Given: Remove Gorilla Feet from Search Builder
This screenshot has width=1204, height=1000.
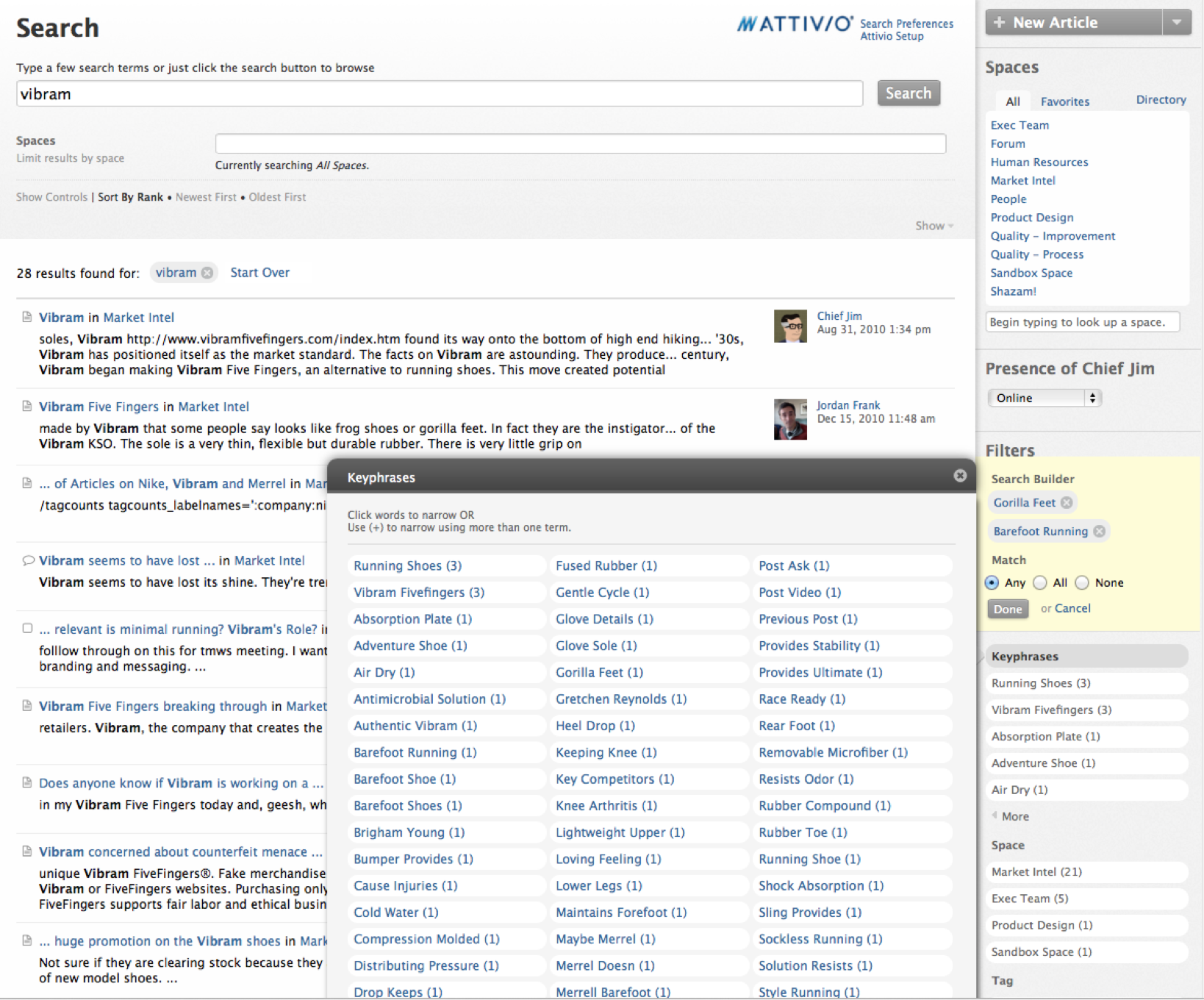Looking at the screenshot, I should (x=1066, y=503).
